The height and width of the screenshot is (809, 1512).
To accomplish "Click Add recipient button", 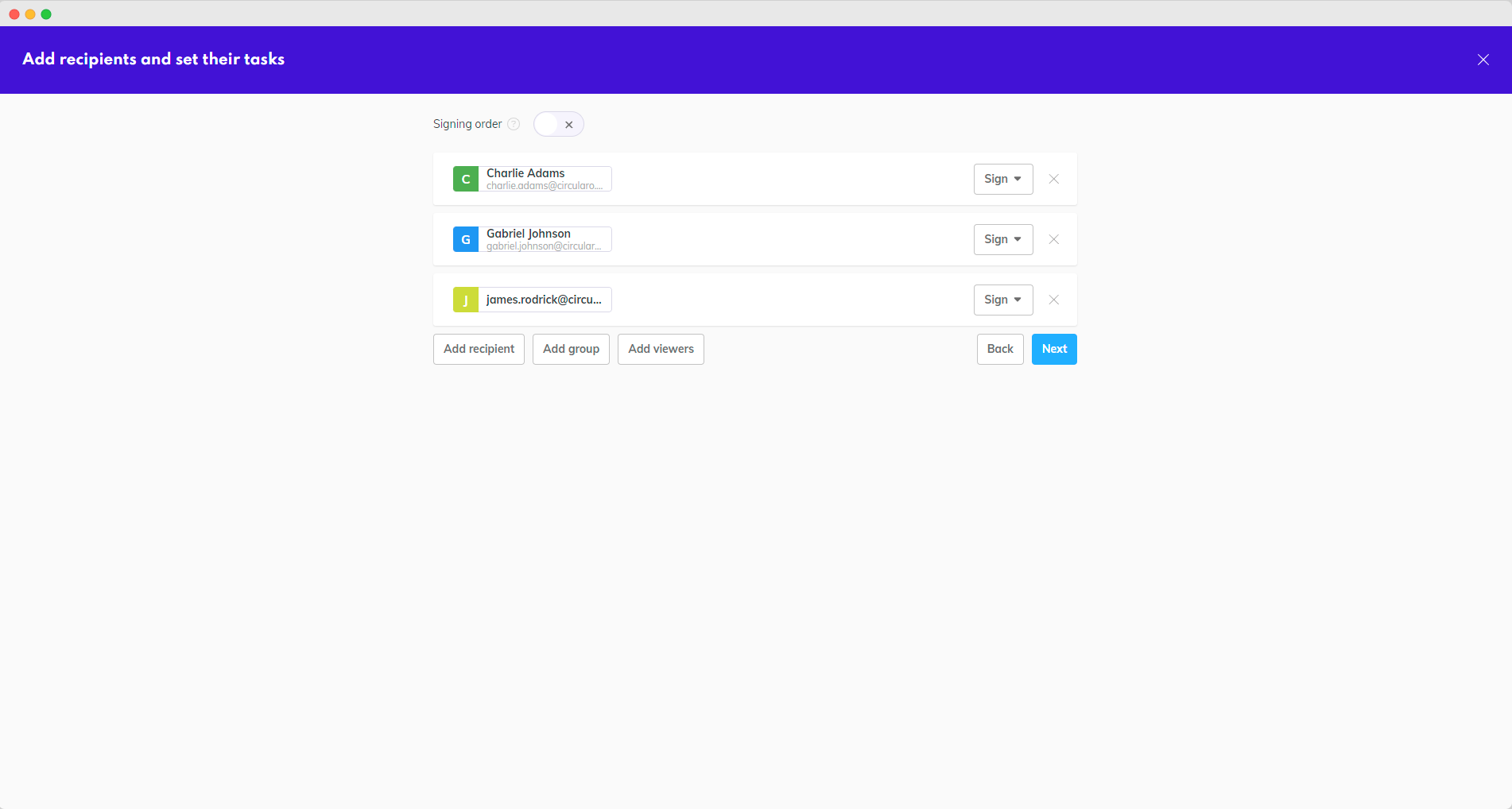I will coord(479,349).
